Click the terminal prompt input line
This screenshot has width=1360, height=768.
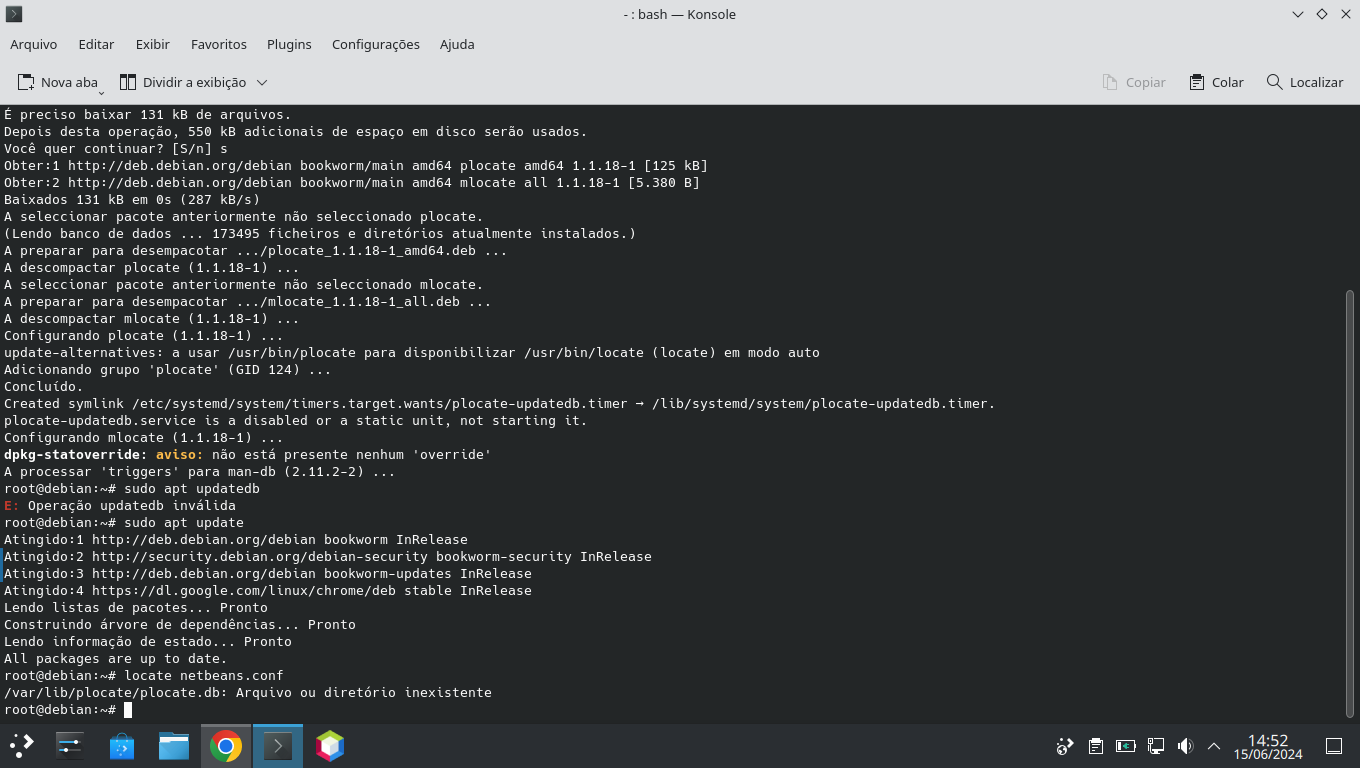pyautogui.click(x=68, y=709)
